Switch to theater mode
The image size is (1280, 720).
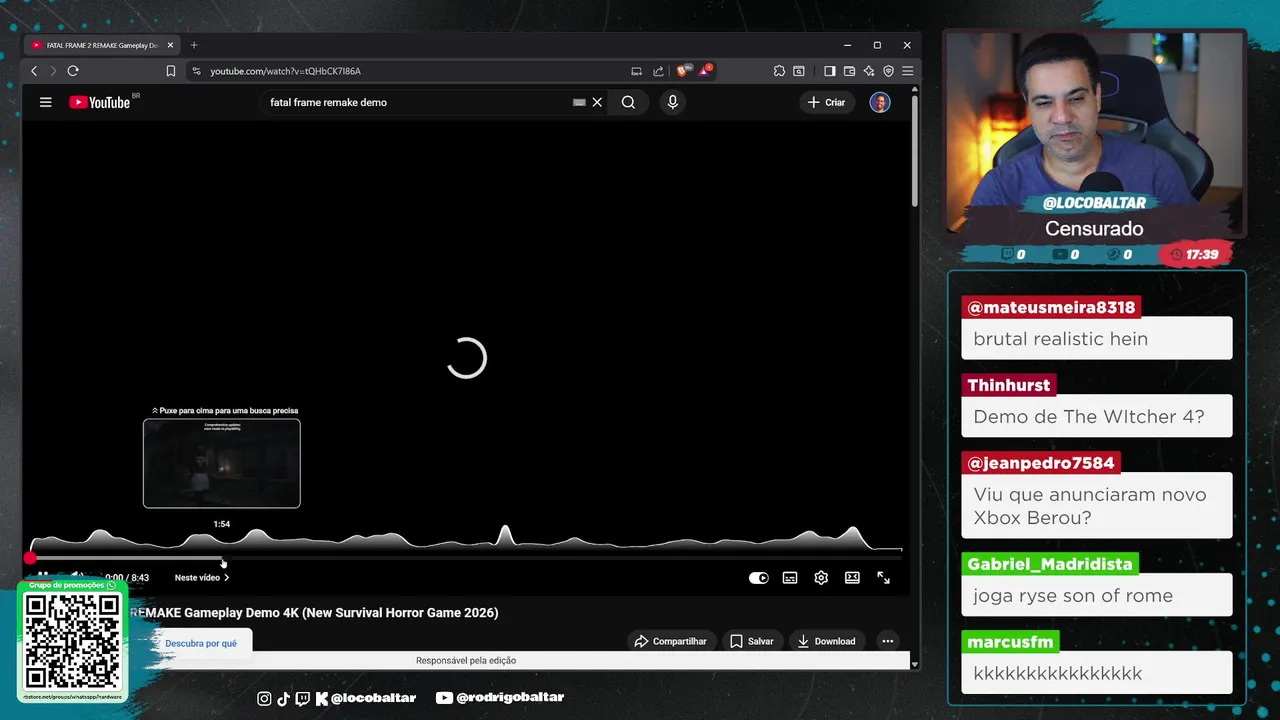pyautogui.click(x=852, y=577)
